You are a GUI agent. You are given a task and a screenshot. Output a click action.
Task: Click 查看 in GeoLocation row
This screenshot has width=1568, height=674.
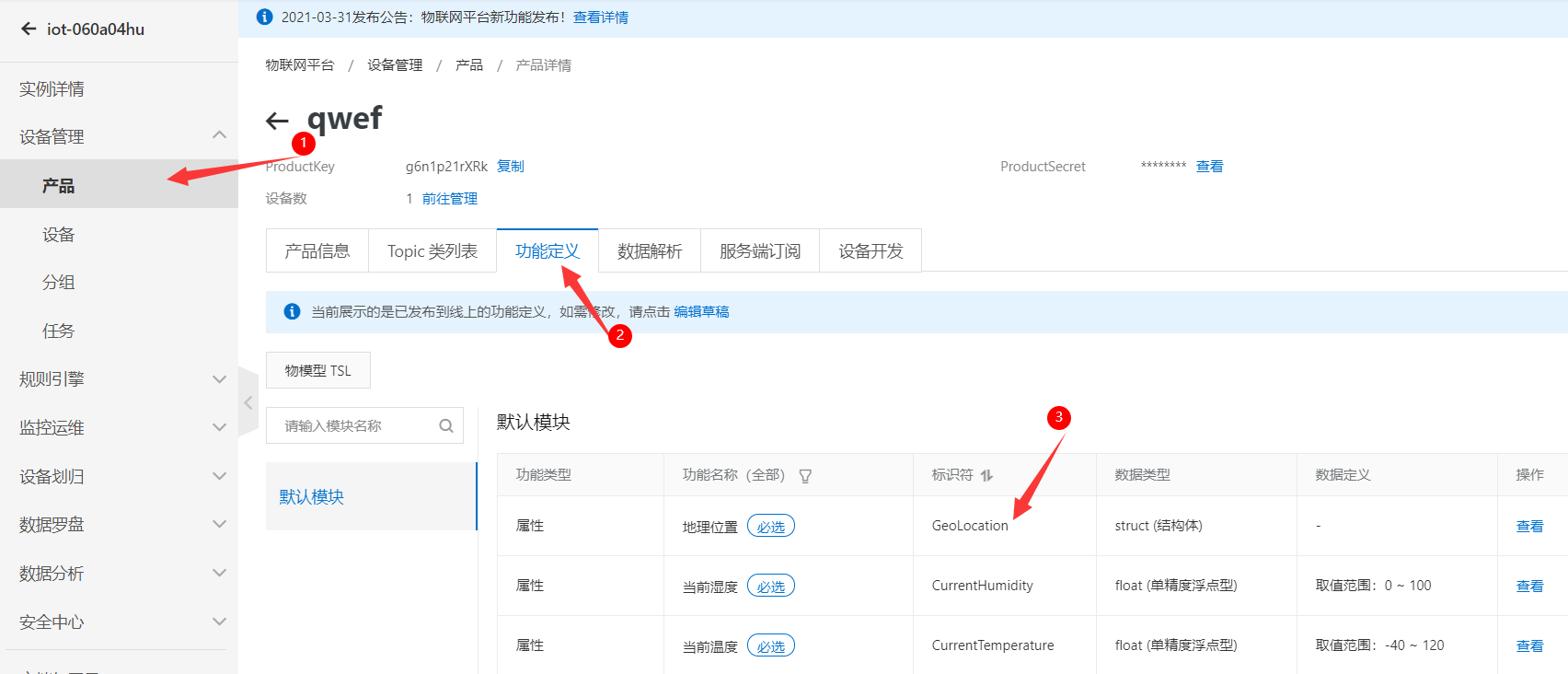(1529, 526)
